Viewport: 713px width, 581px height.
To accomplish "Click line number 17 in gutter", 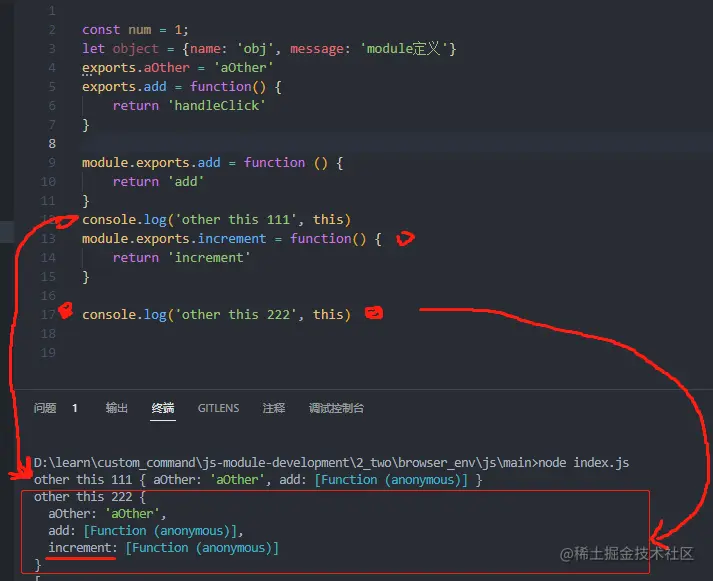I will pyautogui.click(x=48, y=315).
